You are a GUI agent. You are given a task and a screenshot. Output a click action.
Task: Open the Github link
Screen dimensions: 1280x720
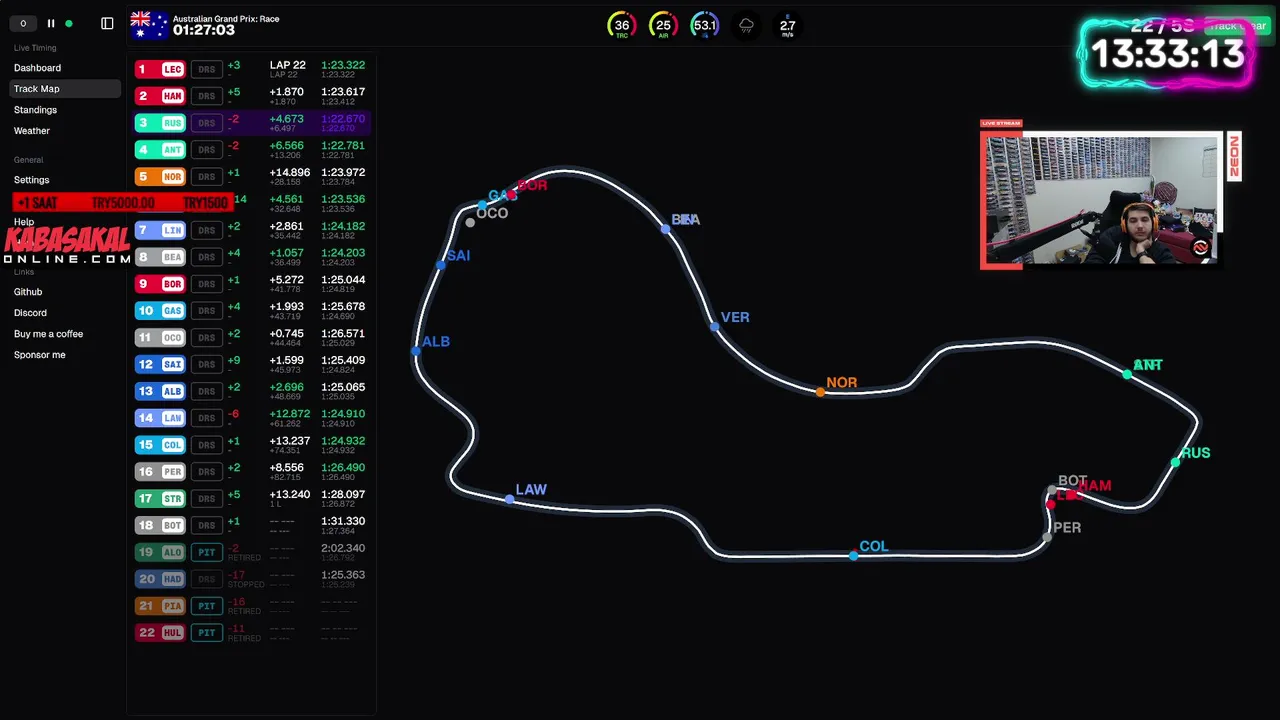click(x=28, y=292)
